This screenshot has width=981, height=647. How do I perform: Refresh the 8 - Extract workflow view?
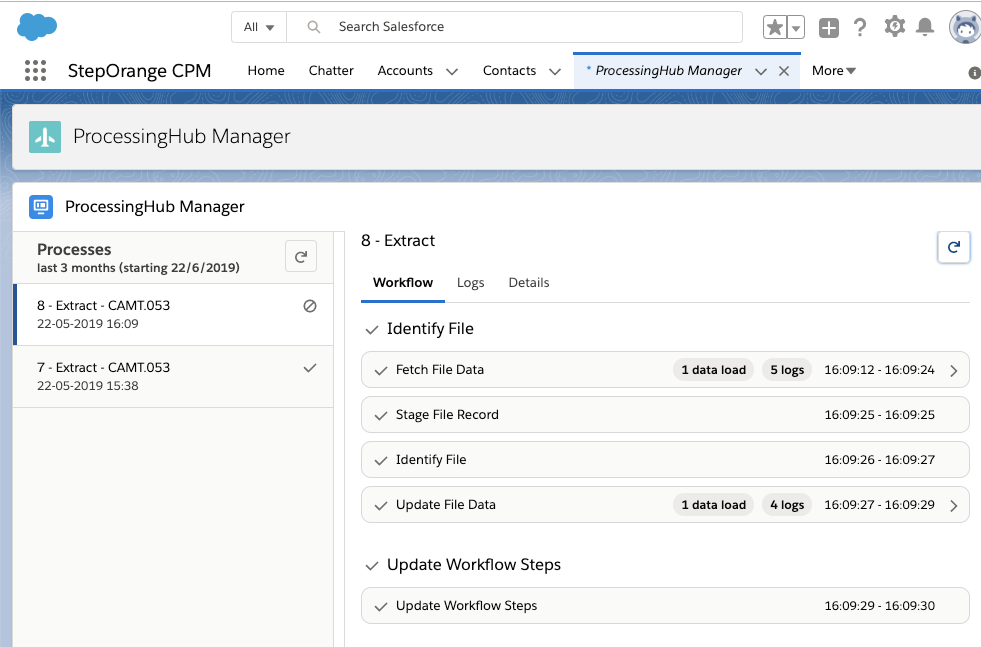[953, 247]
